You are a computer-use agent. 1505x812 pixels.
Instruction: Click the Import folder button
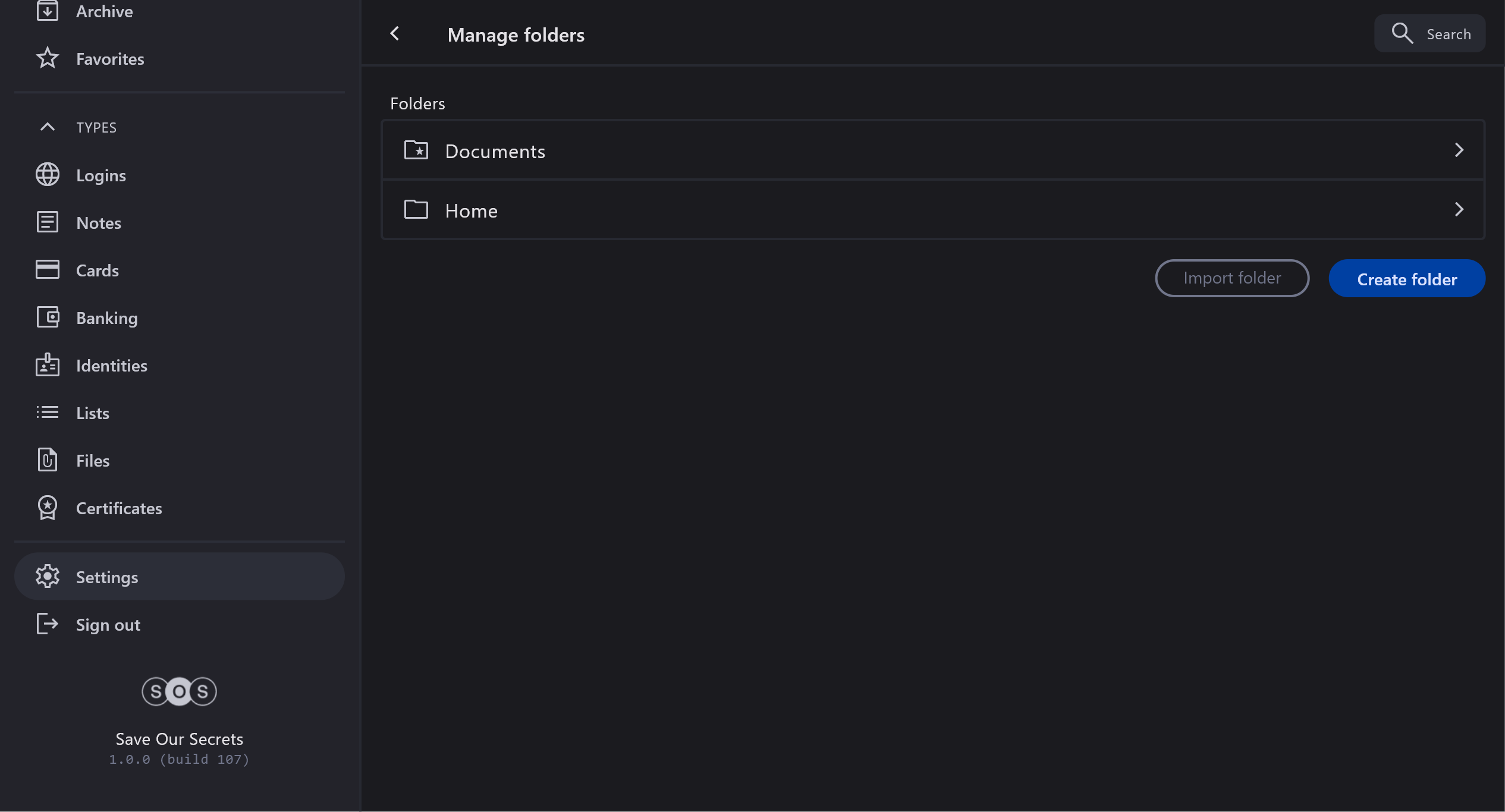point(1231,278)
